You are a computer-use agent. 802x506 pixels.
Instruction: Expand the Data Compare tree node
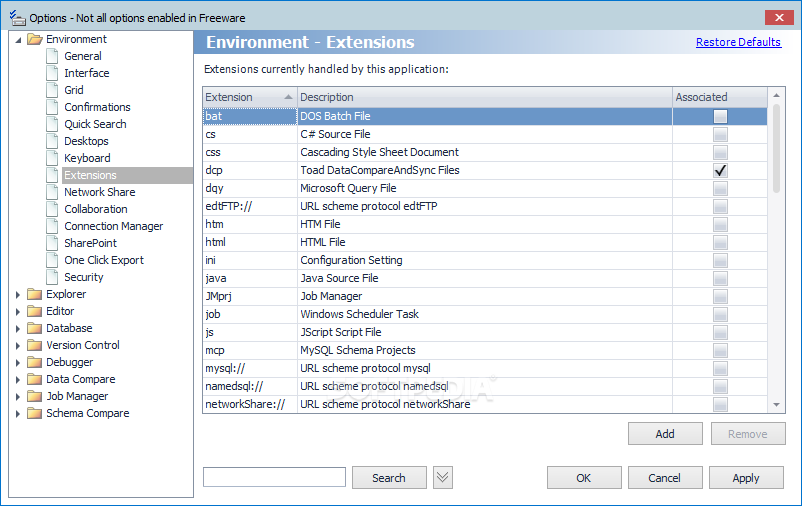click(x=18, y=380)
